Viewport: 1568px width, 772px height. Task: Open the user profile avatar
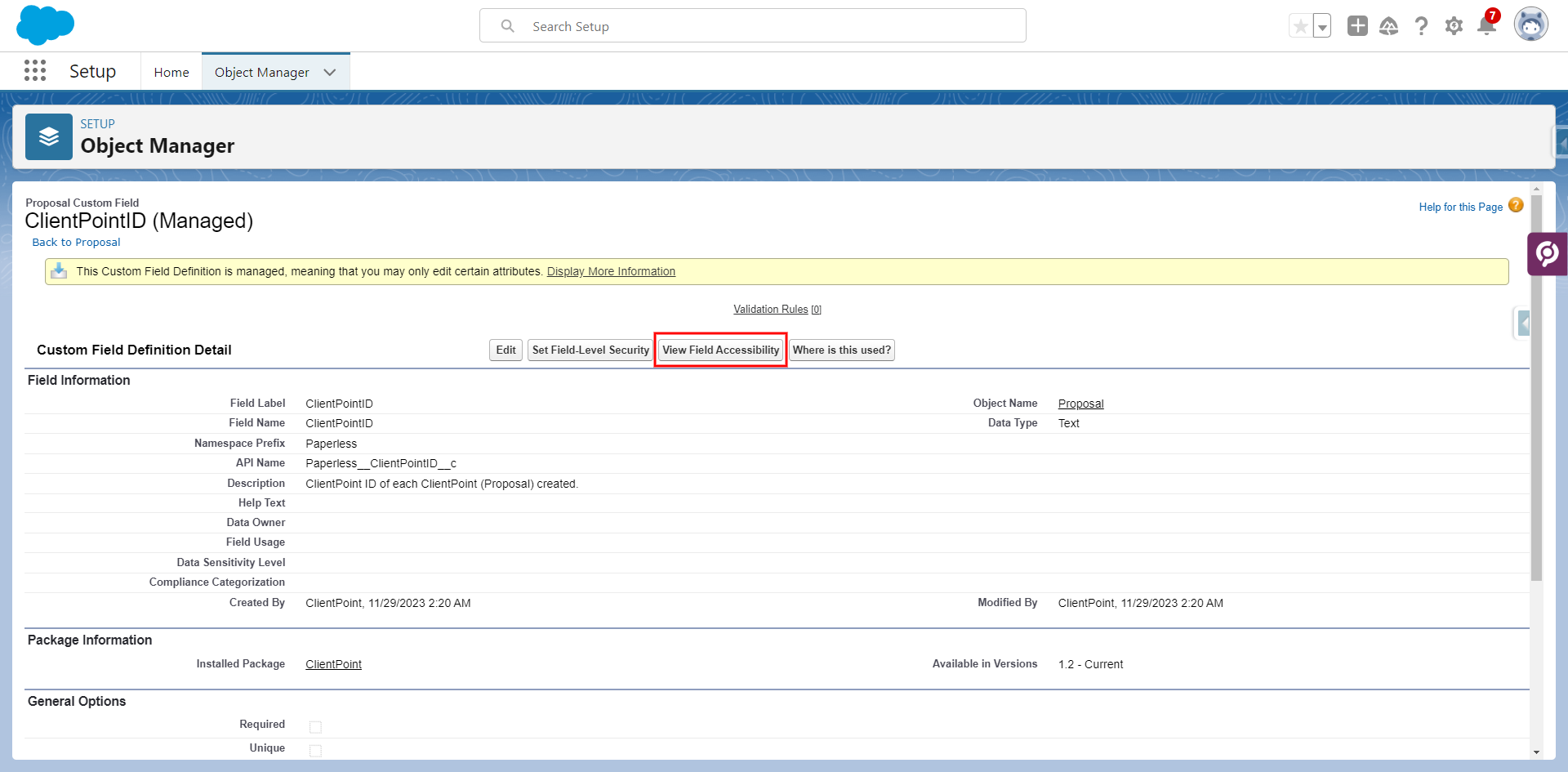point(1530,25)
